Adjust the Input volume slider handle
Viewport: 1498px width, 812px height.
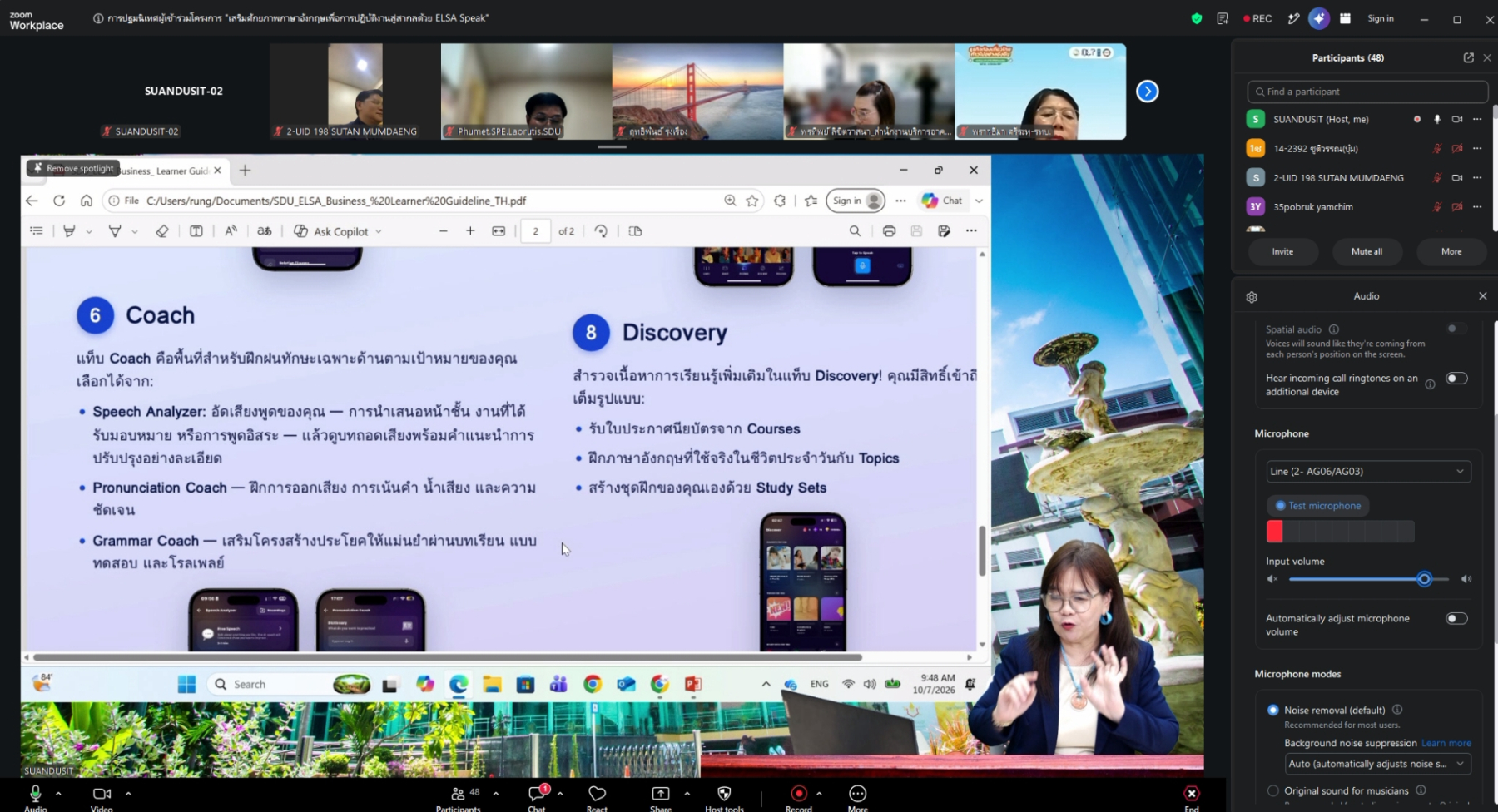pos(1424,579)
